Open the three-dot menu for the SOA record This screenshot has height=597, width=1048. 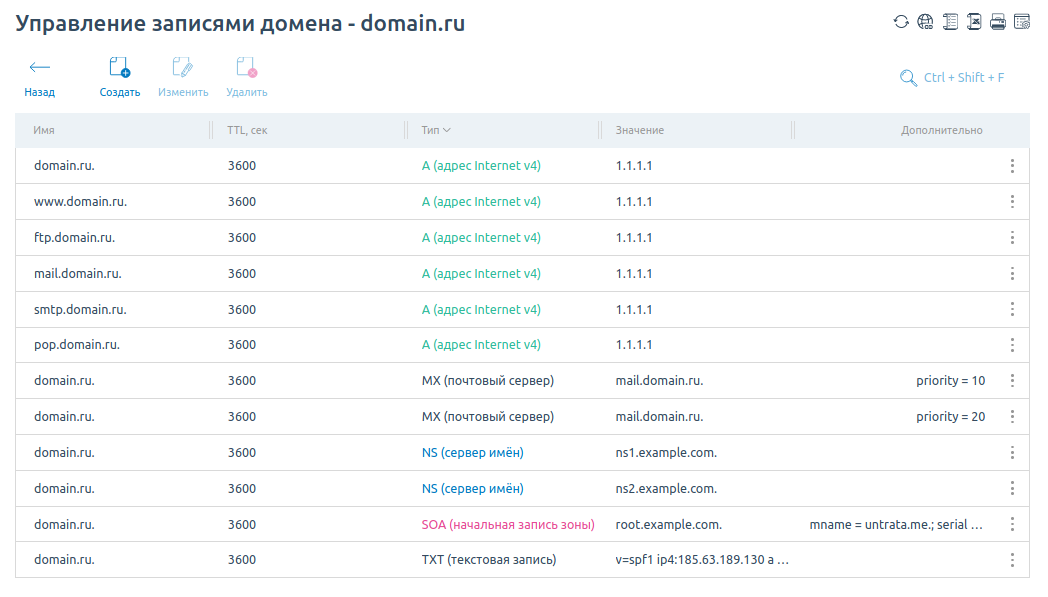(1012, 524)
